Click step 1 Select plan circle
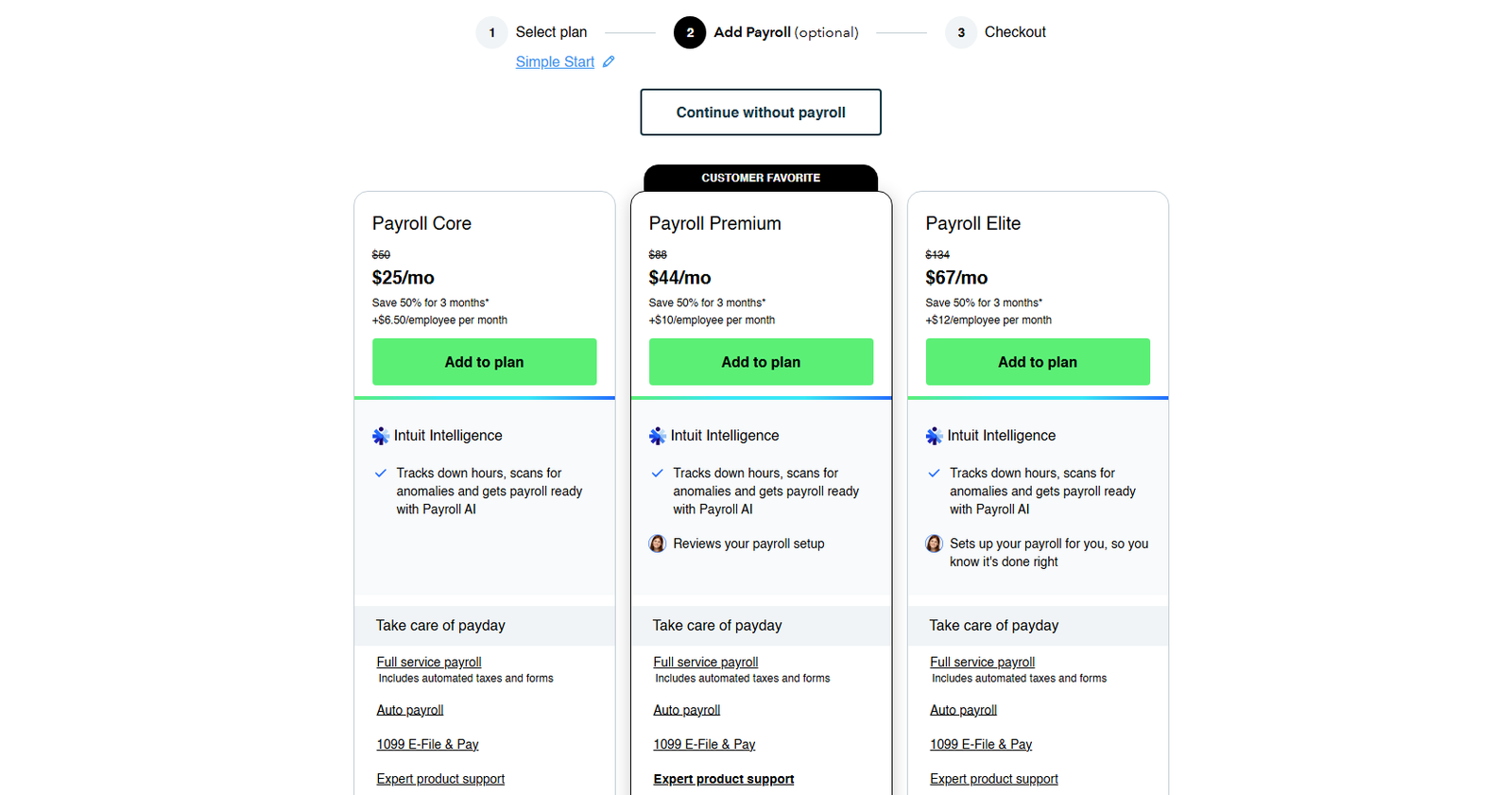 click(491, 32)
